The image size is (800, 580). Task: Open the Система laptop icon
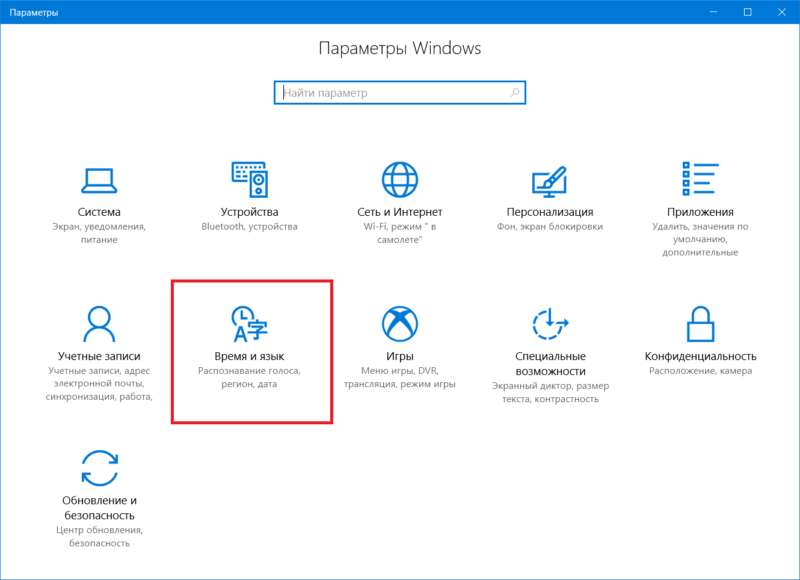[x=99, y=181]
